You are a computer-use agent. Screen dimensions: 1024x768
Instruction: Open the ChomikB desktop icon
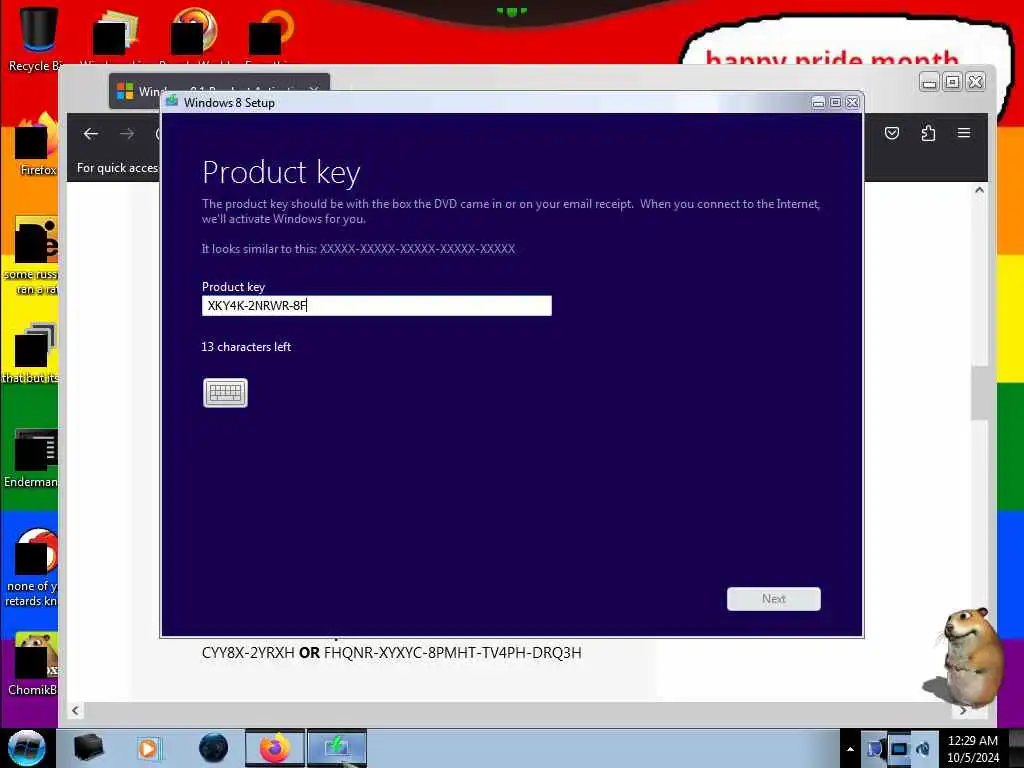(x=33, y=664)
